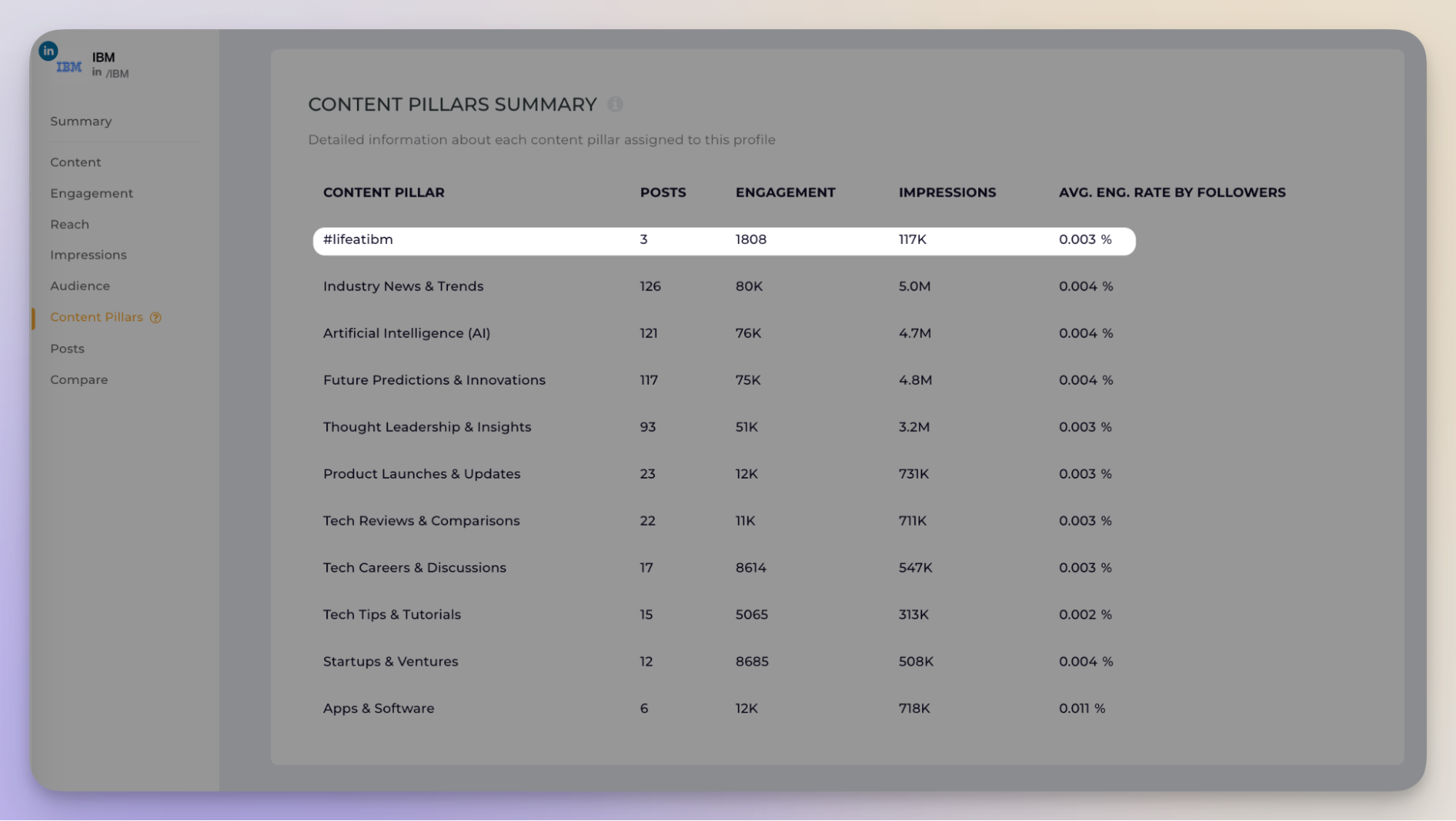This screenshot has width=1456, height=821.
Task: Click the 0.011 % engagement rate
Action: (x=1082, y=709)
